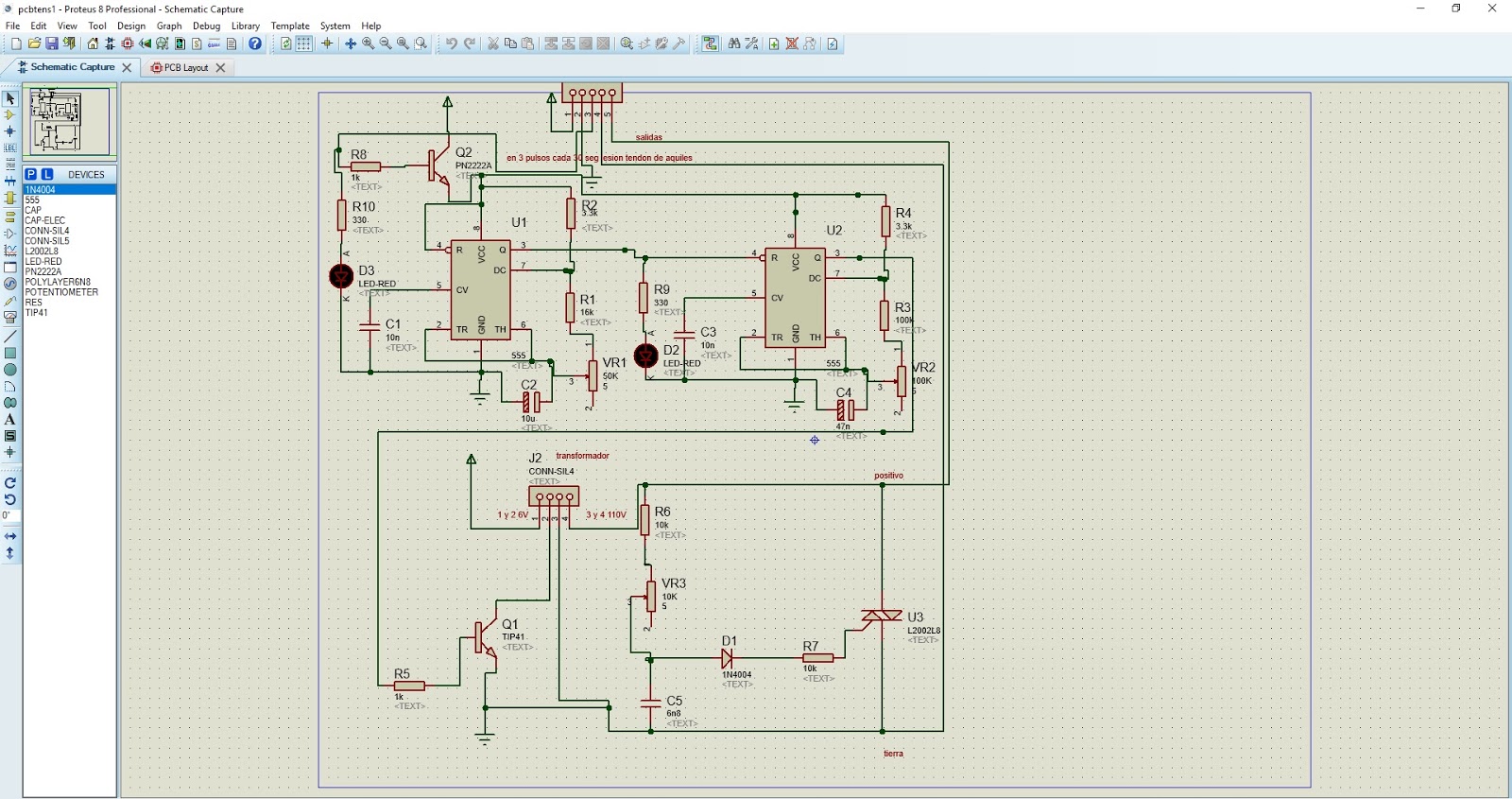1512x799 pixels.
Task: Select POTENTIOMETER in the devices list
Action: (69, 292)
